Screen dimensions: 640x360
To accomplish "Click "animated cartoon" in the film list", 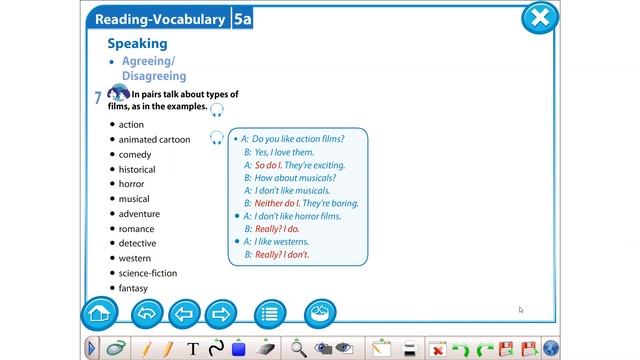I will (x=154, y=140).
